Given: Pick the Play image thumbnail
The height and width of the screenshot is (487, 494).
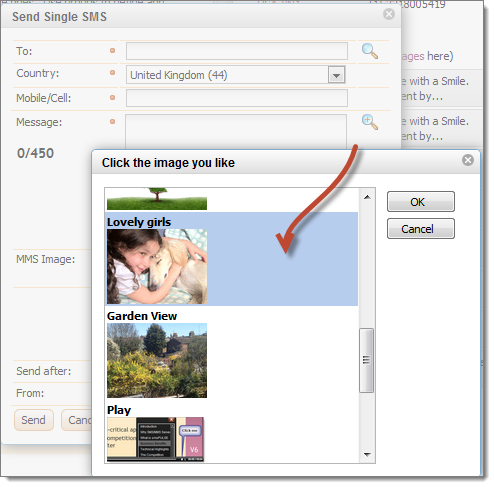Looking at the screenshot, I should (155, 439).
